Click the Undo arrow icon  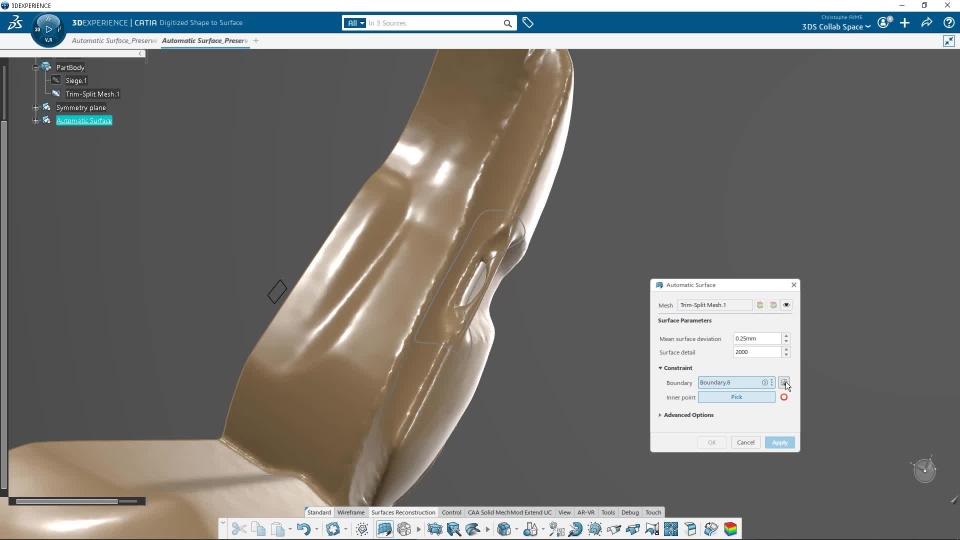coord(303,529)
